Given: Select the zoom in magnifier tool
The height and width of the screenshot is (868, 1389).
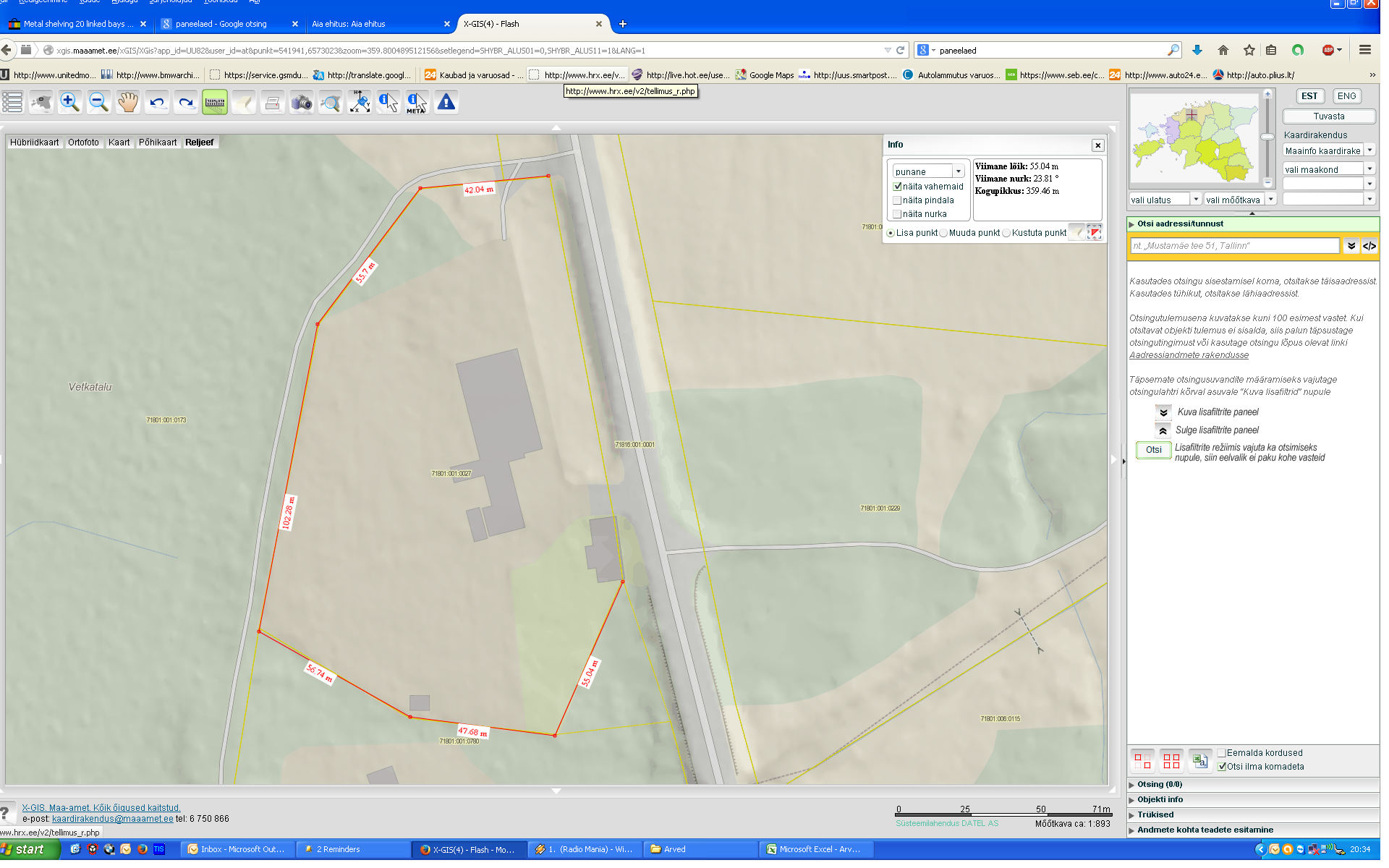Looking at the screenshot, I should click(x=69, y=103).
